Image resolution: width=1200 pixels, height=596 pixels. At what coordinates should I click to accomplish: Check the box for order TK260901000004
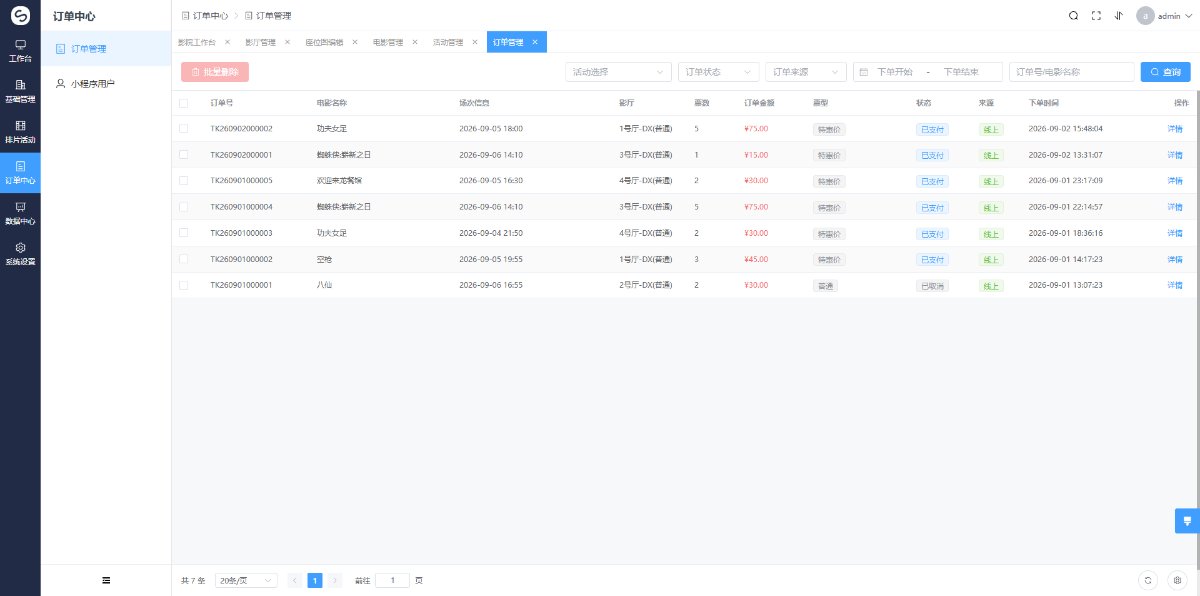tap(183, 206)
